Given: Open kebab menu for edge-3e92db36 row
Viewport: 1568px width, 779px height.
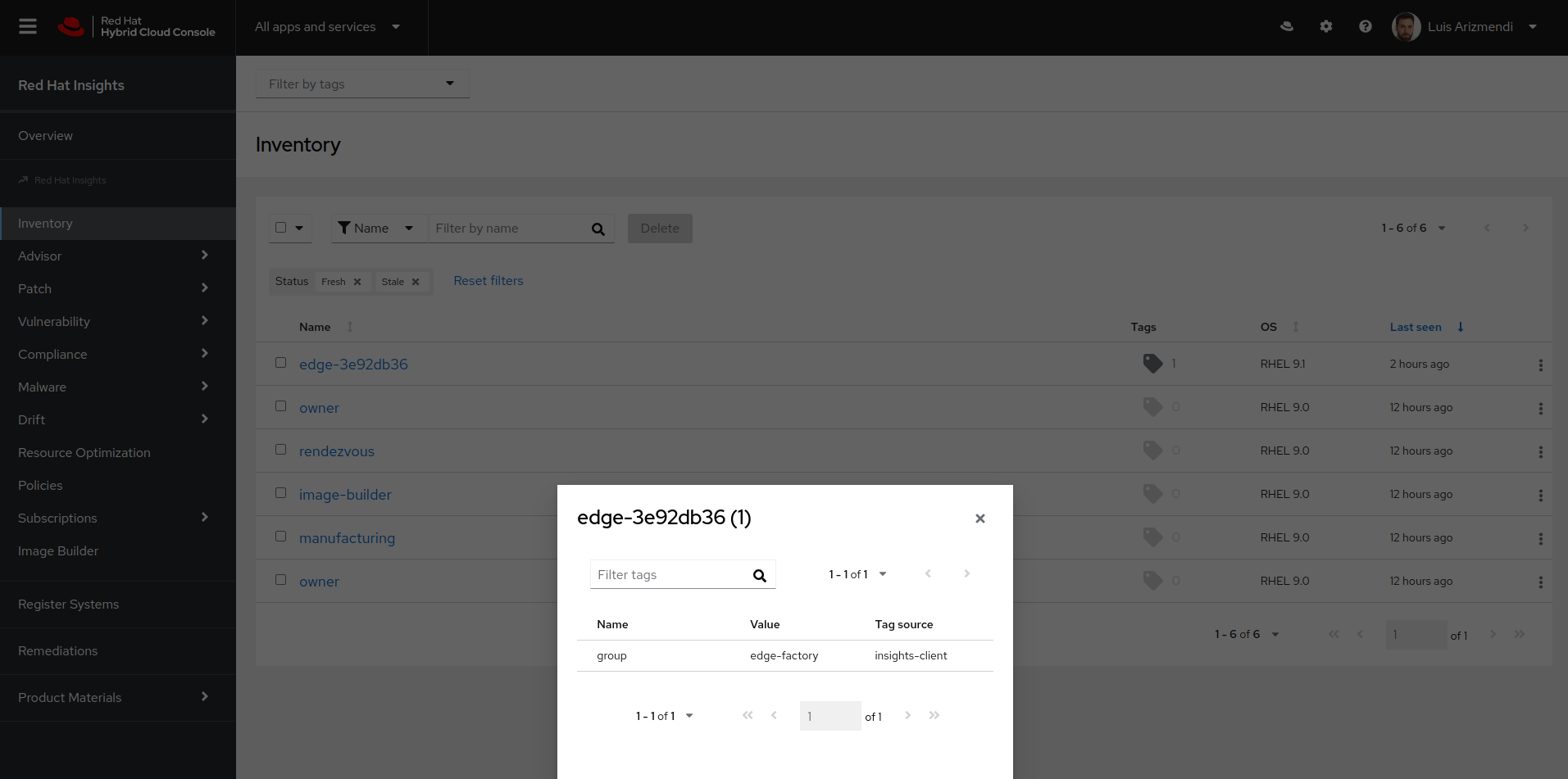Looking at the screenshot, I should click(1540, 365).
